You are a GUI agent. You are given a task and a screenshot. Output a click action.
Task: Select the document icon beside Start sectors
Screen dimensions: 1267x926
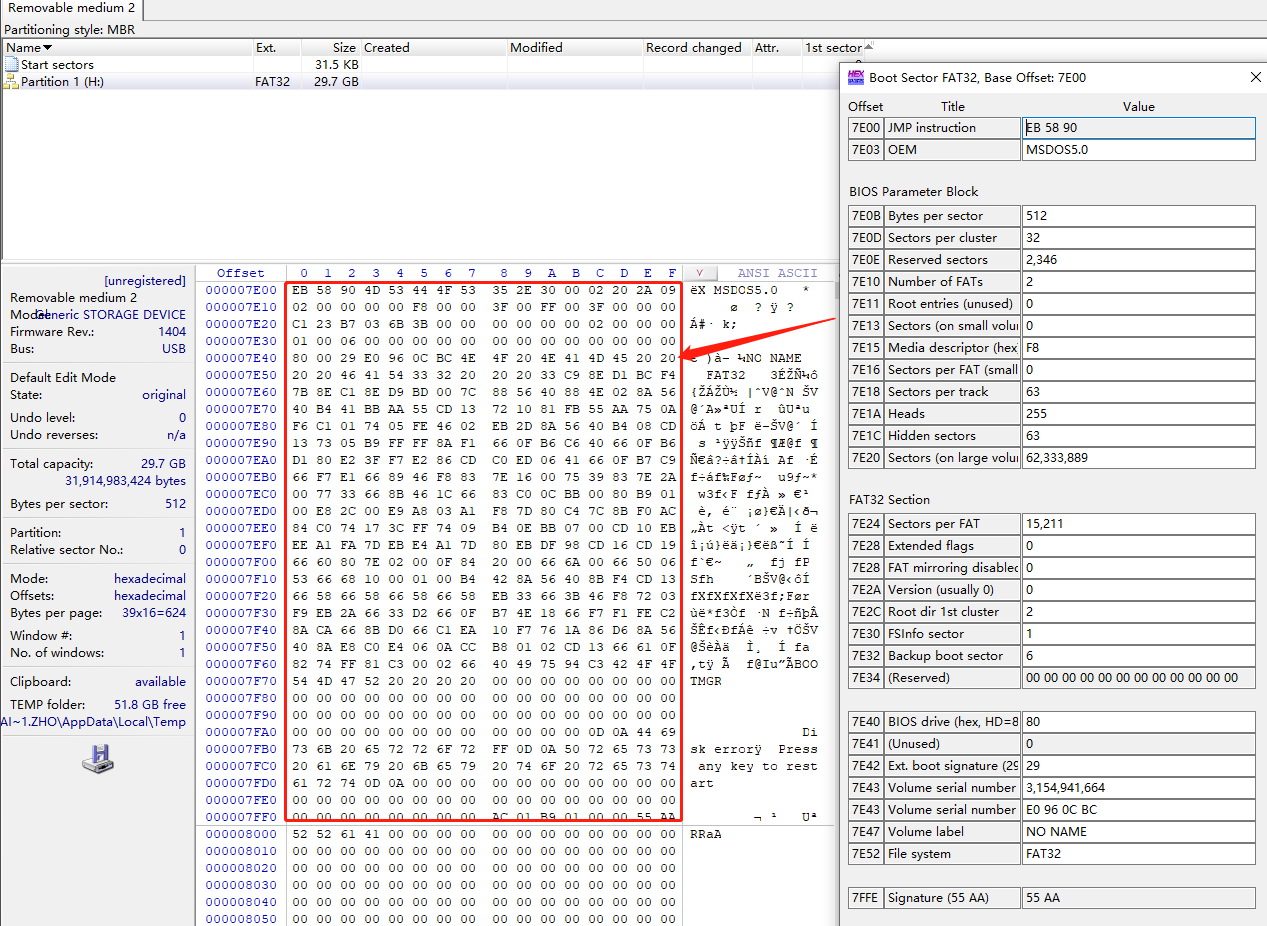point(10,64)
